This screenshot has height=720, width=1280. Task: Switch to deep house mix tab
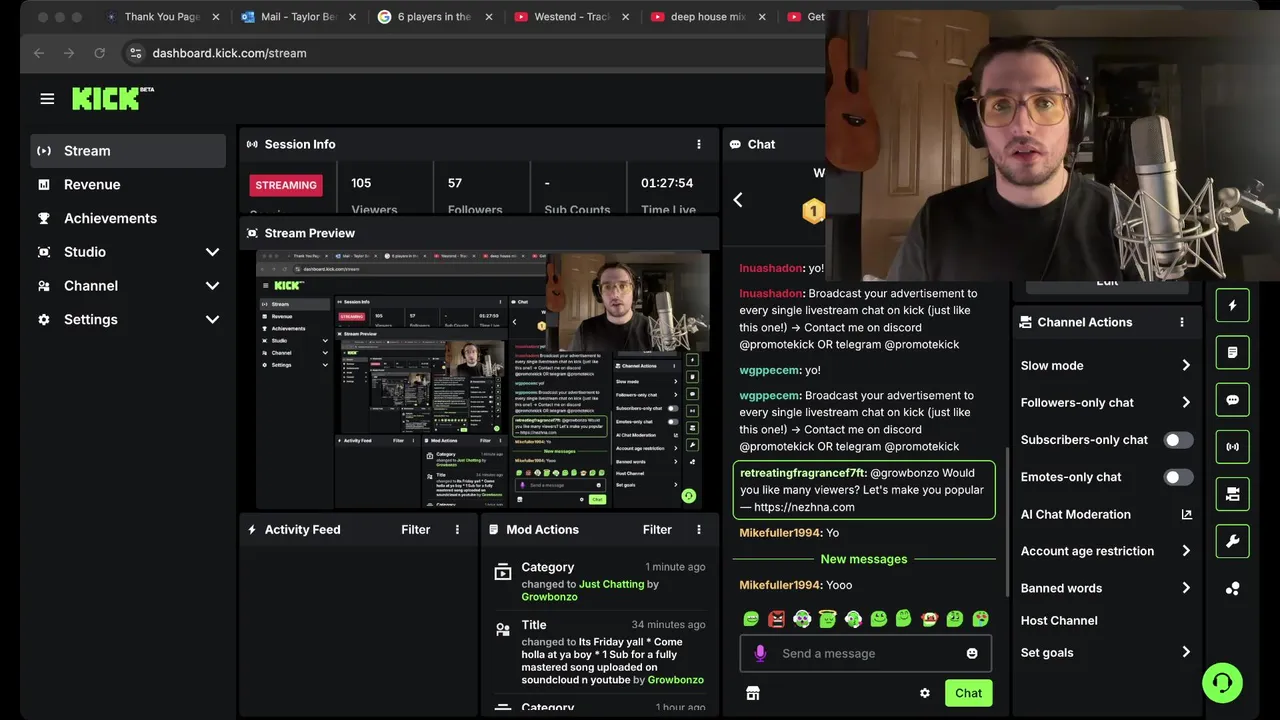tap(707, 17)
